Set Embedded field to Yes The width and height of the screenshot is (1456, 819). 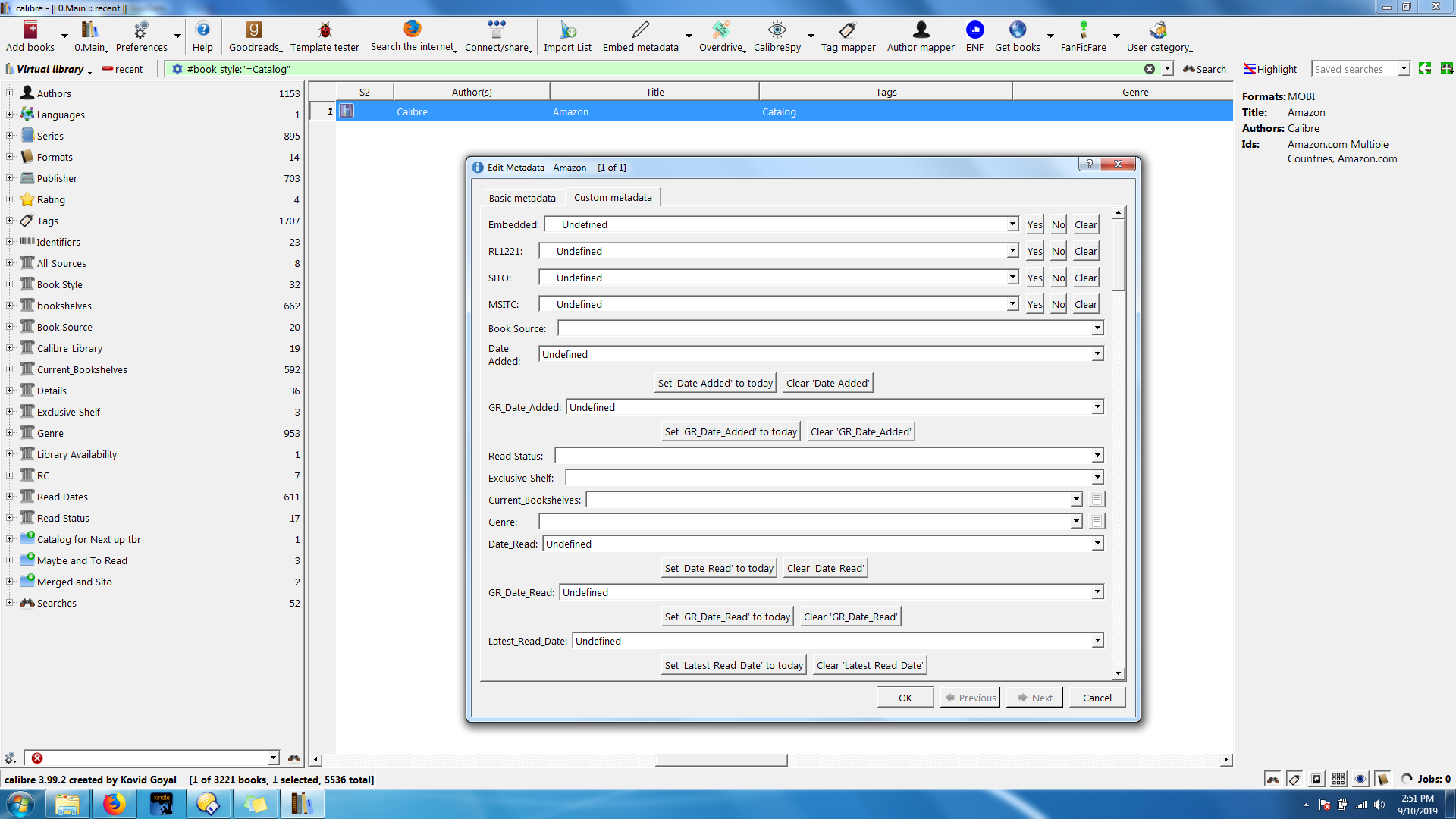tap(1034, 225)
